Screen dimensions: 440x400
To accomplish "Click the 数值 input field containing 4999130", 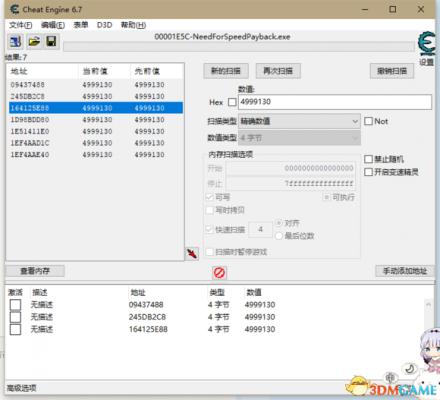I will pyautogui.click(x=335, y=102).
